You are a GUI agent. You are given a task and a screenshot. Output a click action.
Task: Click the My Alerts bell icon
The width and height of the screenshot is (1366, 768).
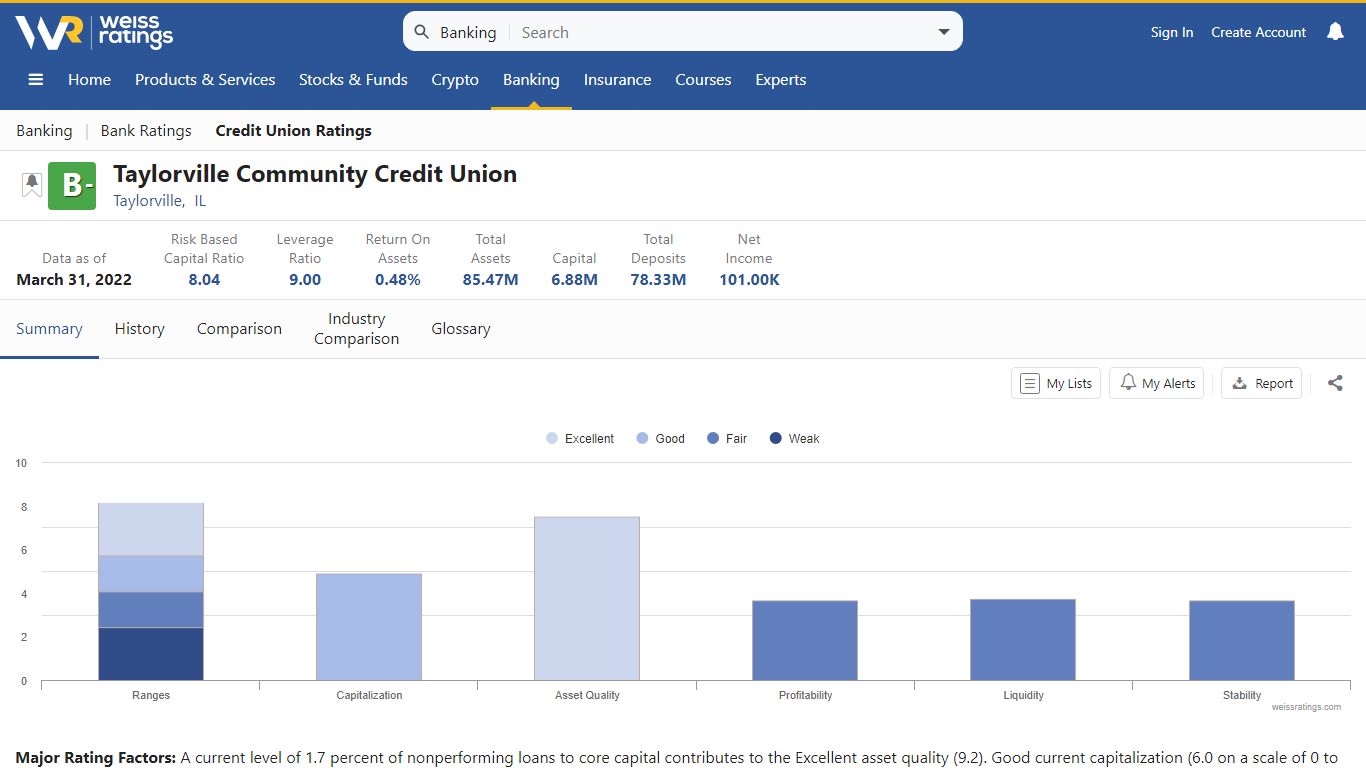coord(1128,383)
